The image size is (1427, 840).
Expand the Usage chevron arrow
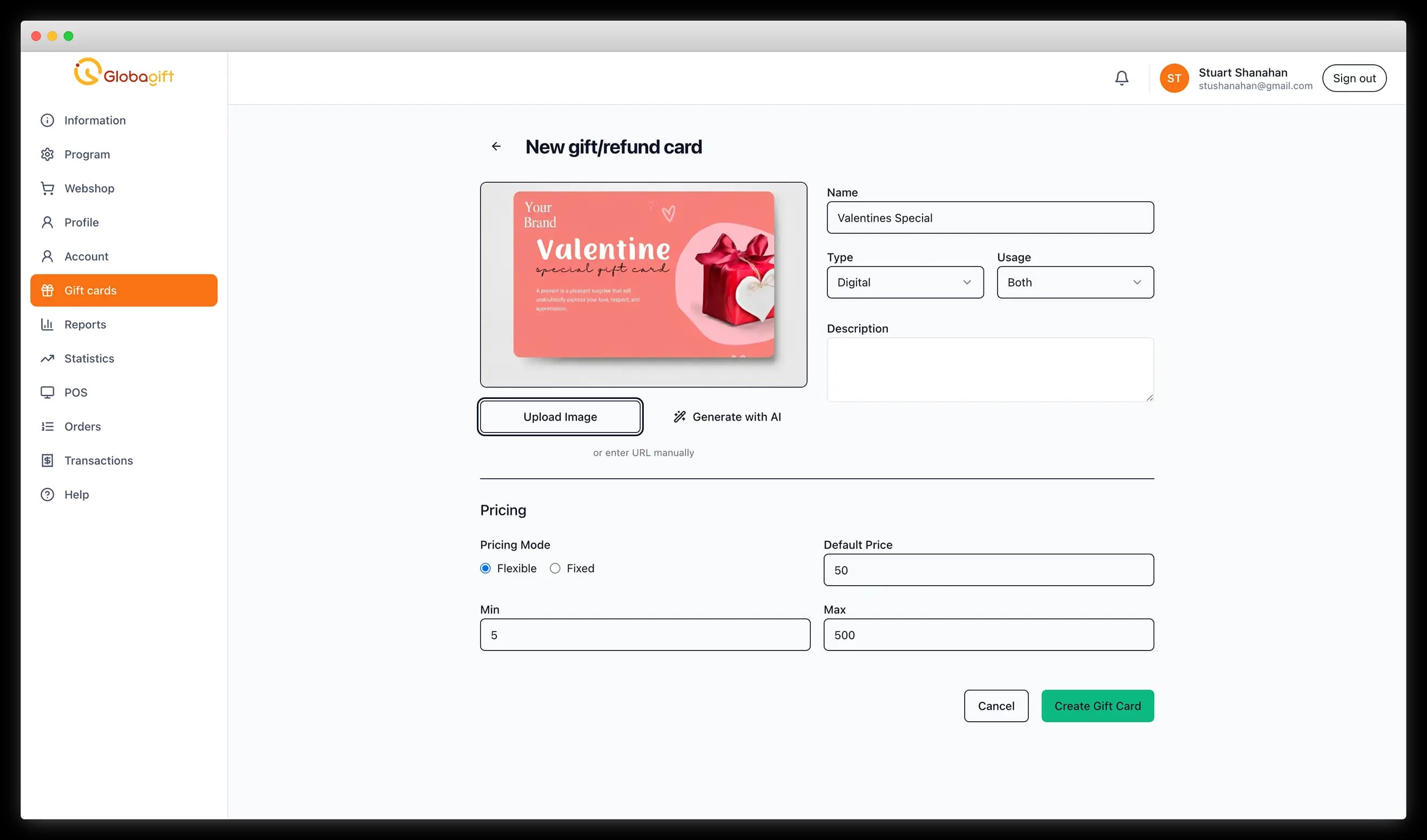(1137, 282)
